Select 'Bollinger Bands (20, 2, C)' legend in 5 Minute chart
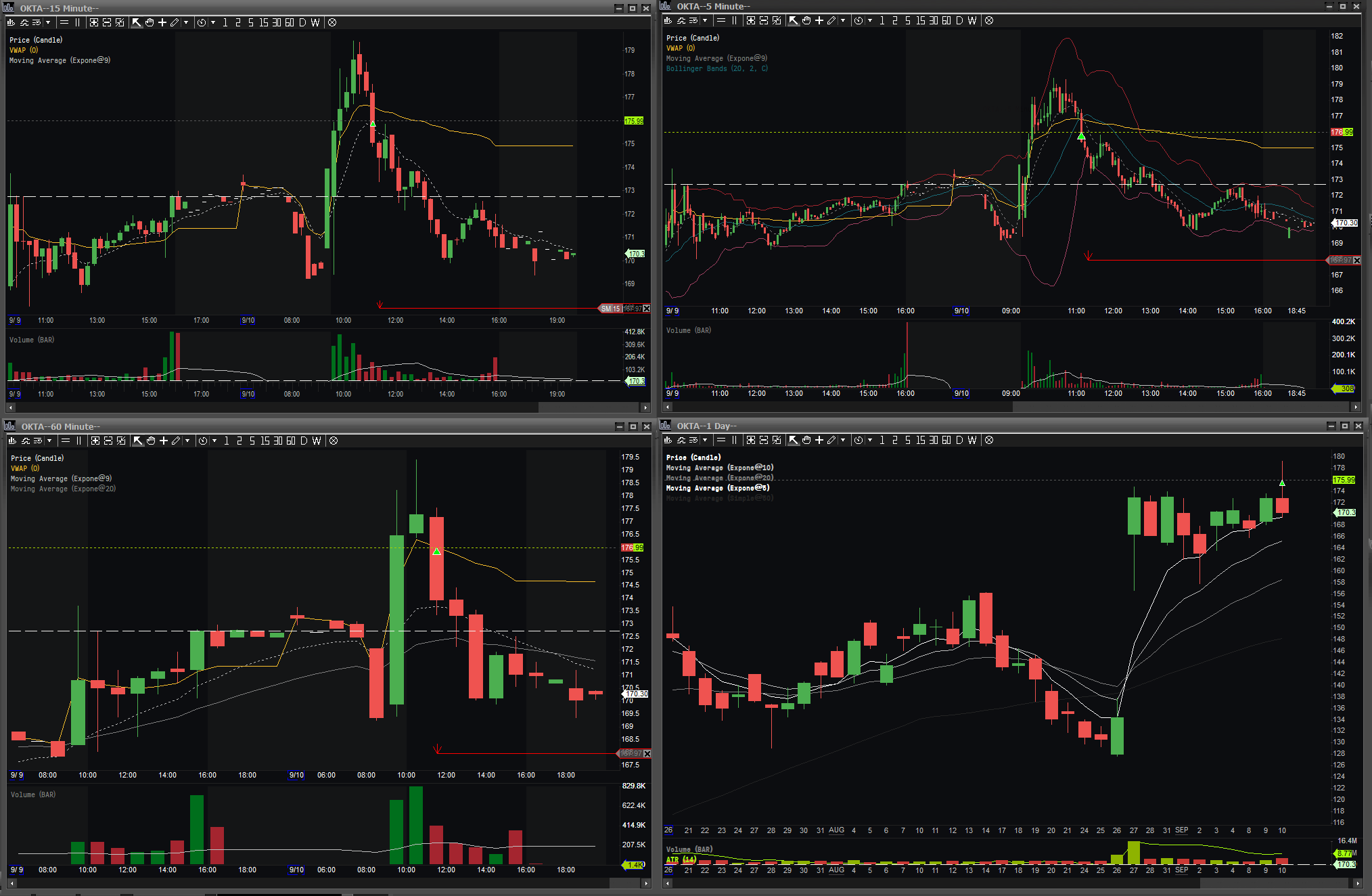The width and height of the screenshot is (1372, 896). pos(717,68)
